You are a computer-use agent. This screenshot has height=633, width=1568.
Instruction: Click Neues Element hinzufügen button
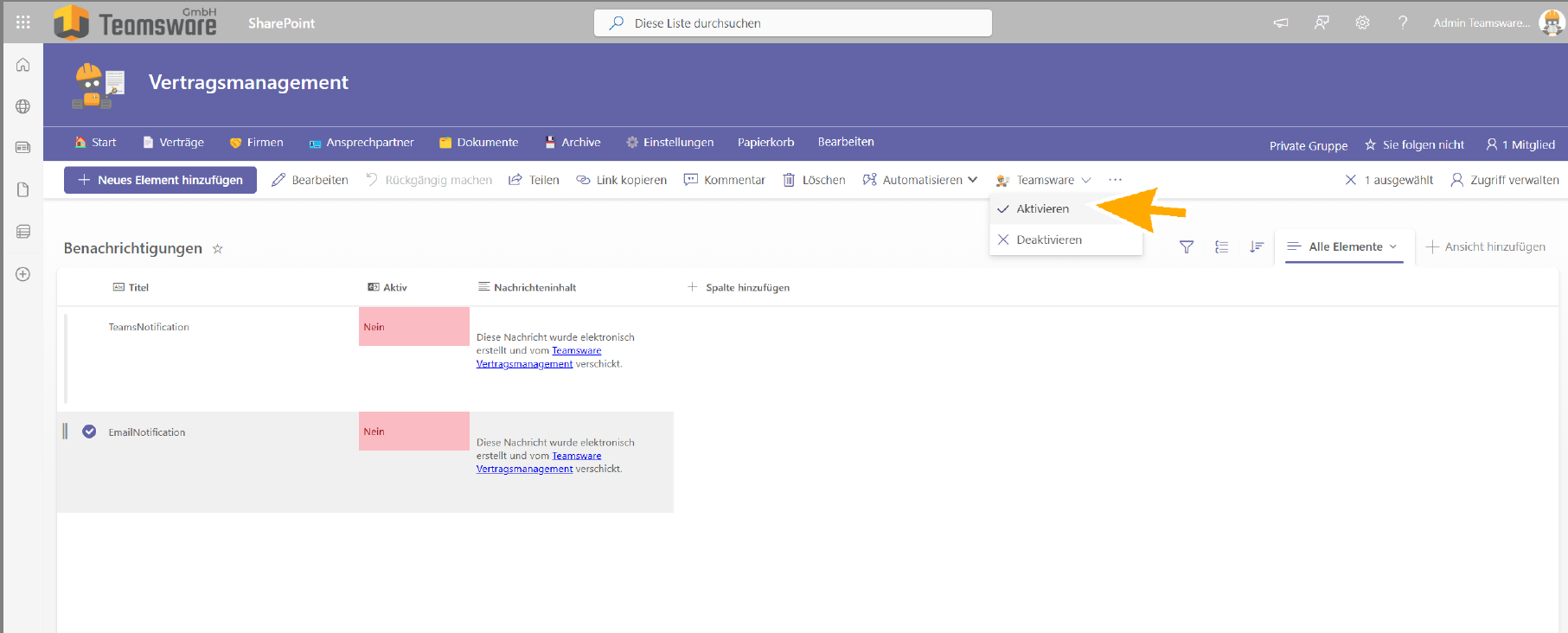click(x=160, y=180)
